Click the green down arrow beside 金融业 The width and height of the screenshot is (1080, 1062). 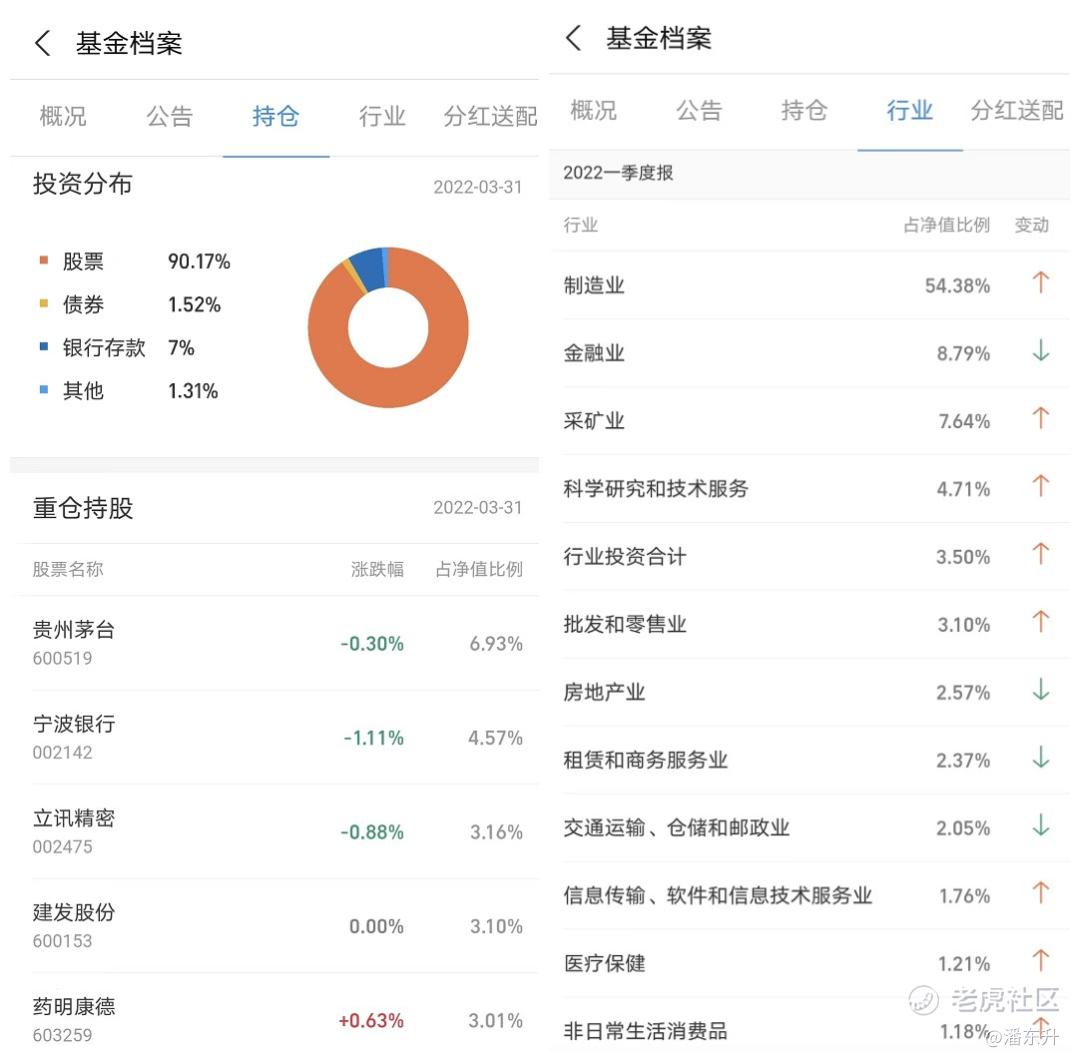click(1041, 350)
